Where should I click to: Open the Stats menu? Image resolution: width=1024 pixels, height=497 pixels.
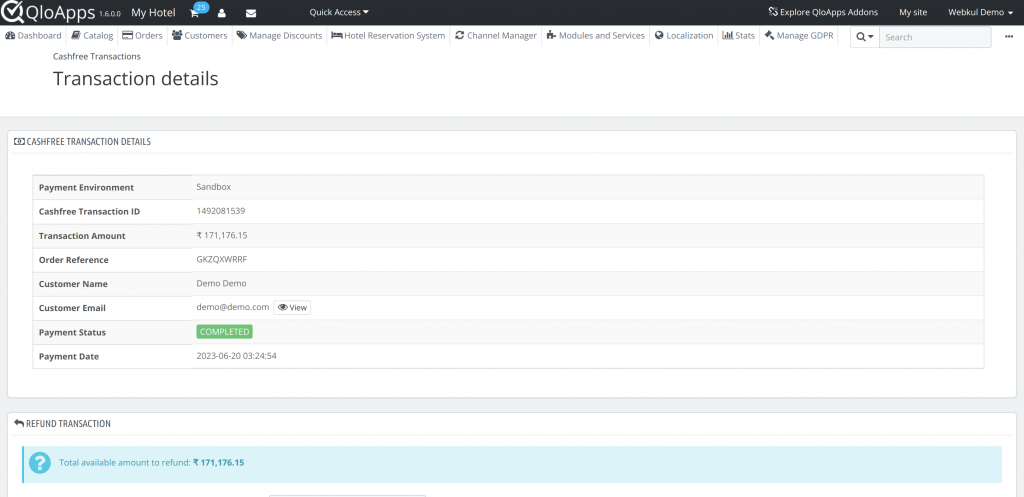coord(739,36)
